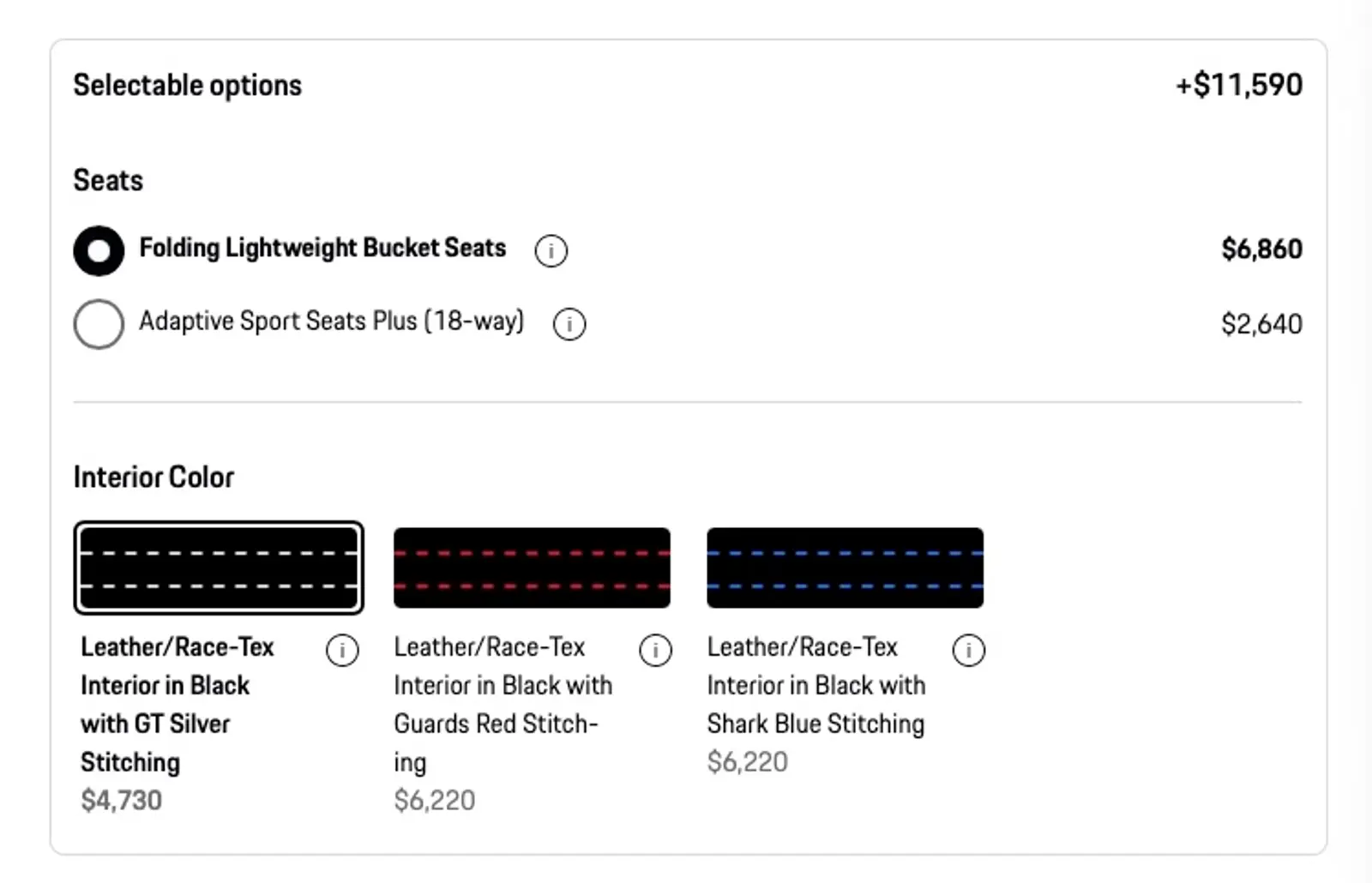Select the Guards Red stitching swatch
Image resolution: width=1372 pixels, height=883 pixels.
pos(532,568)
